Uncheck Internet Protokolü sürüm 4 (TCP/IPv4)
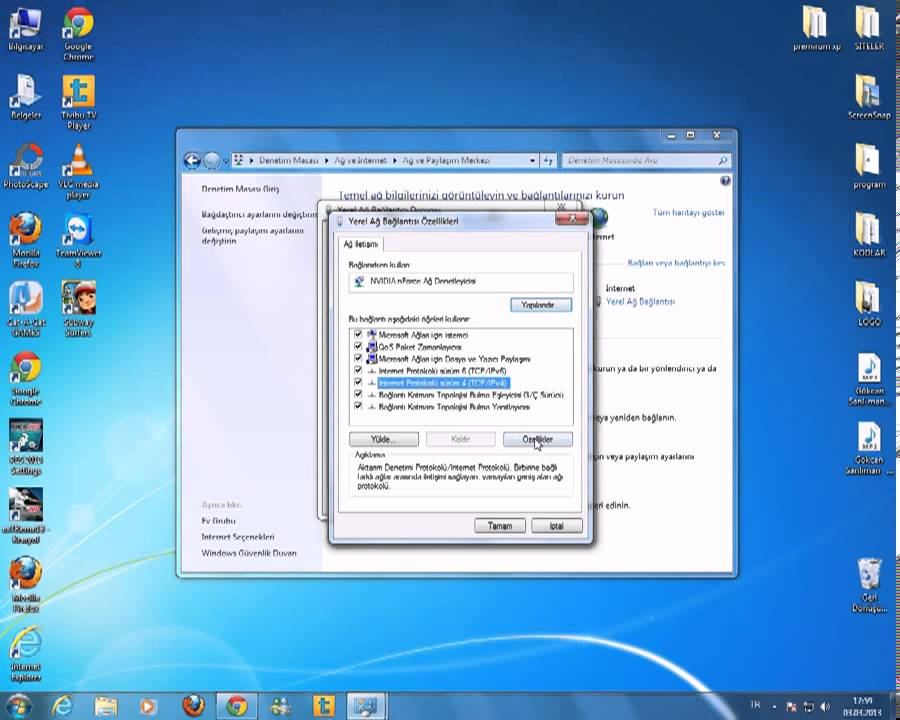 (358, 382)
